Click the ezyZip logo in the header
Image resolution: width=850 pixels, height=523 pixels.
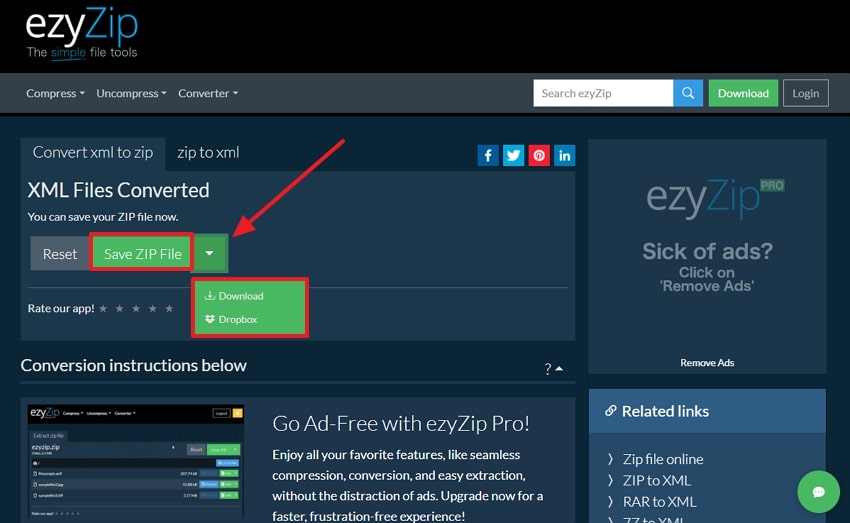coord(82,34)
